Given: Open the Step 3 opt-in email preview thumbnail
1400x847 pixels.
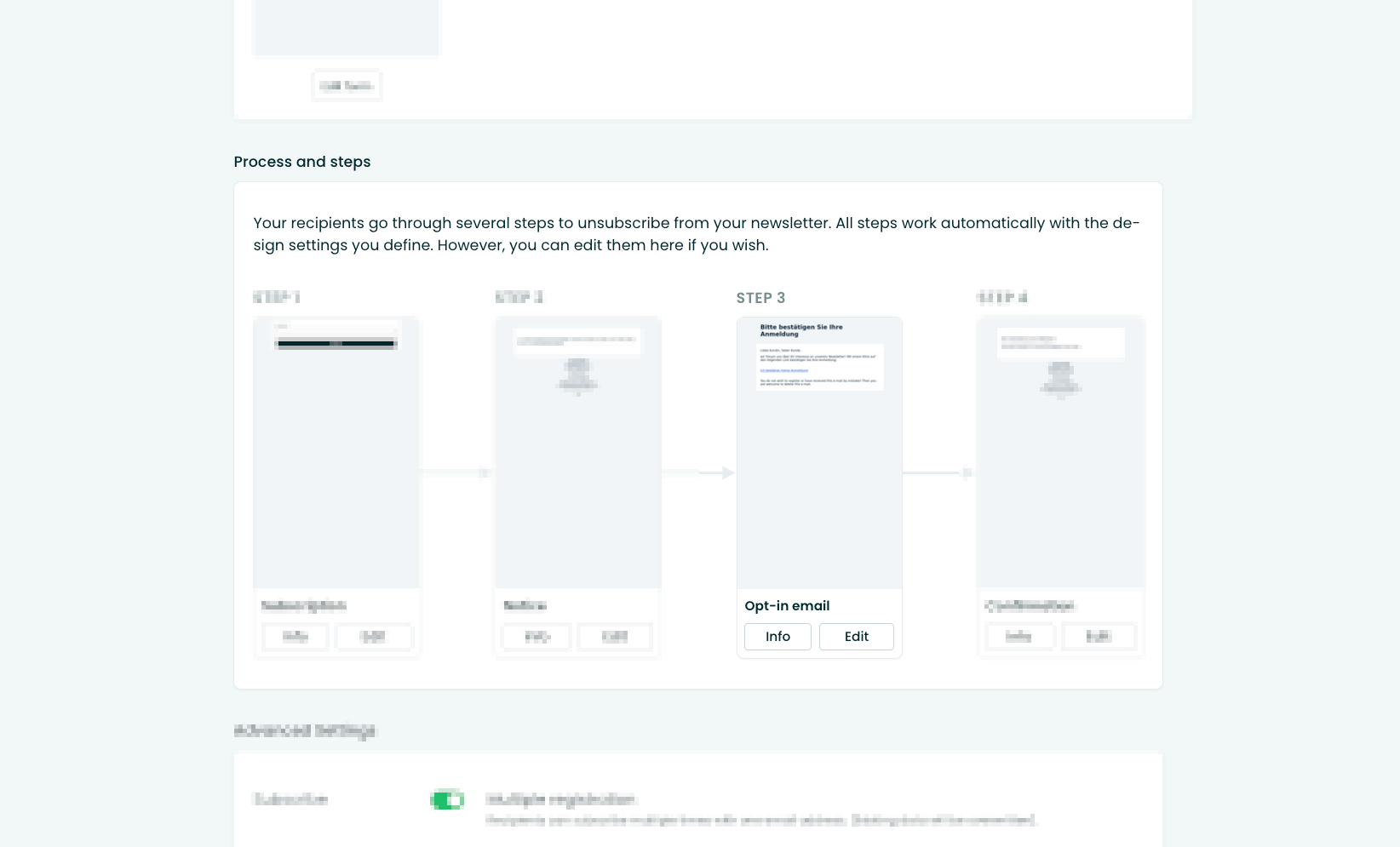Looking at the screenshot, I should (x=819, y=453).
